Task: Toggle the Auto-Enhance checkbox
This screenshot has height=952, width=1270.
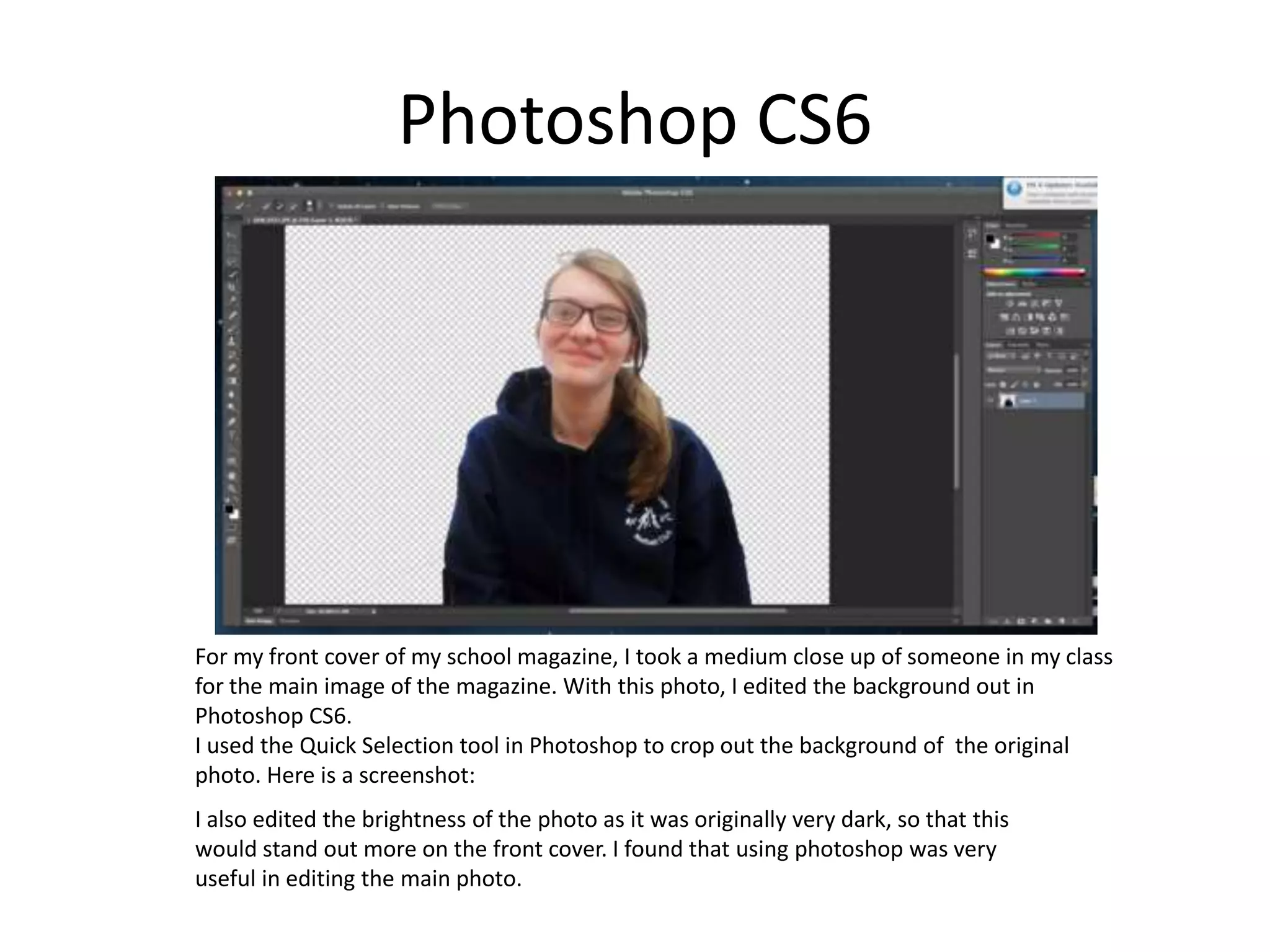Action: (382, 206)
